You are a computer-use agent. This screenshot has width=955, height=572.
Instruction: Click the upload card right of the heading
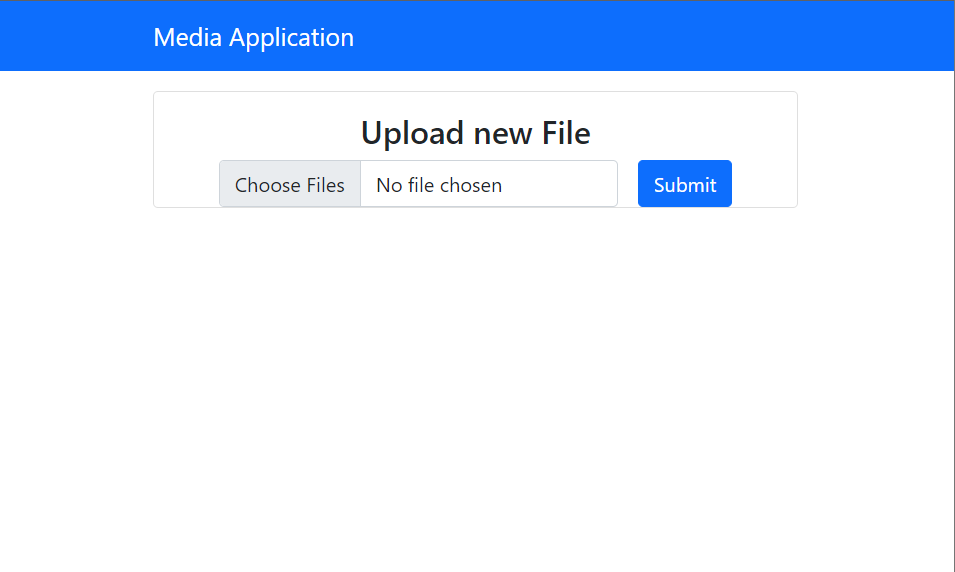(x=700, y=130)
